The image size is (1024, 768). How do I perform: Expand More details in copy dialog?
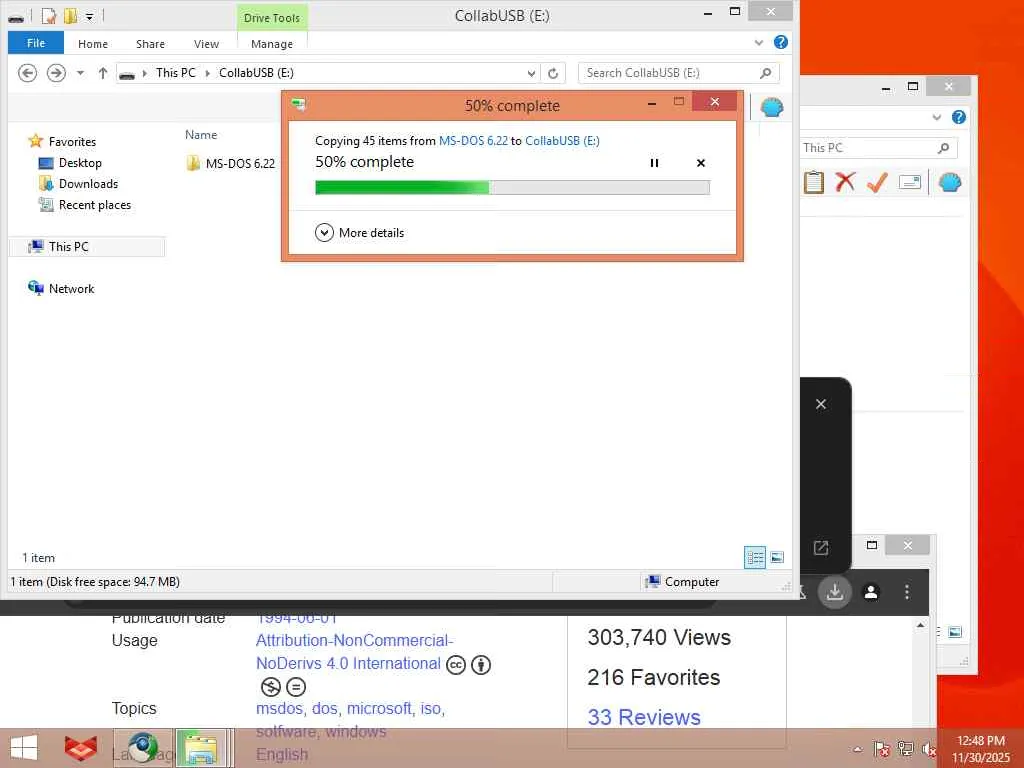360,232
